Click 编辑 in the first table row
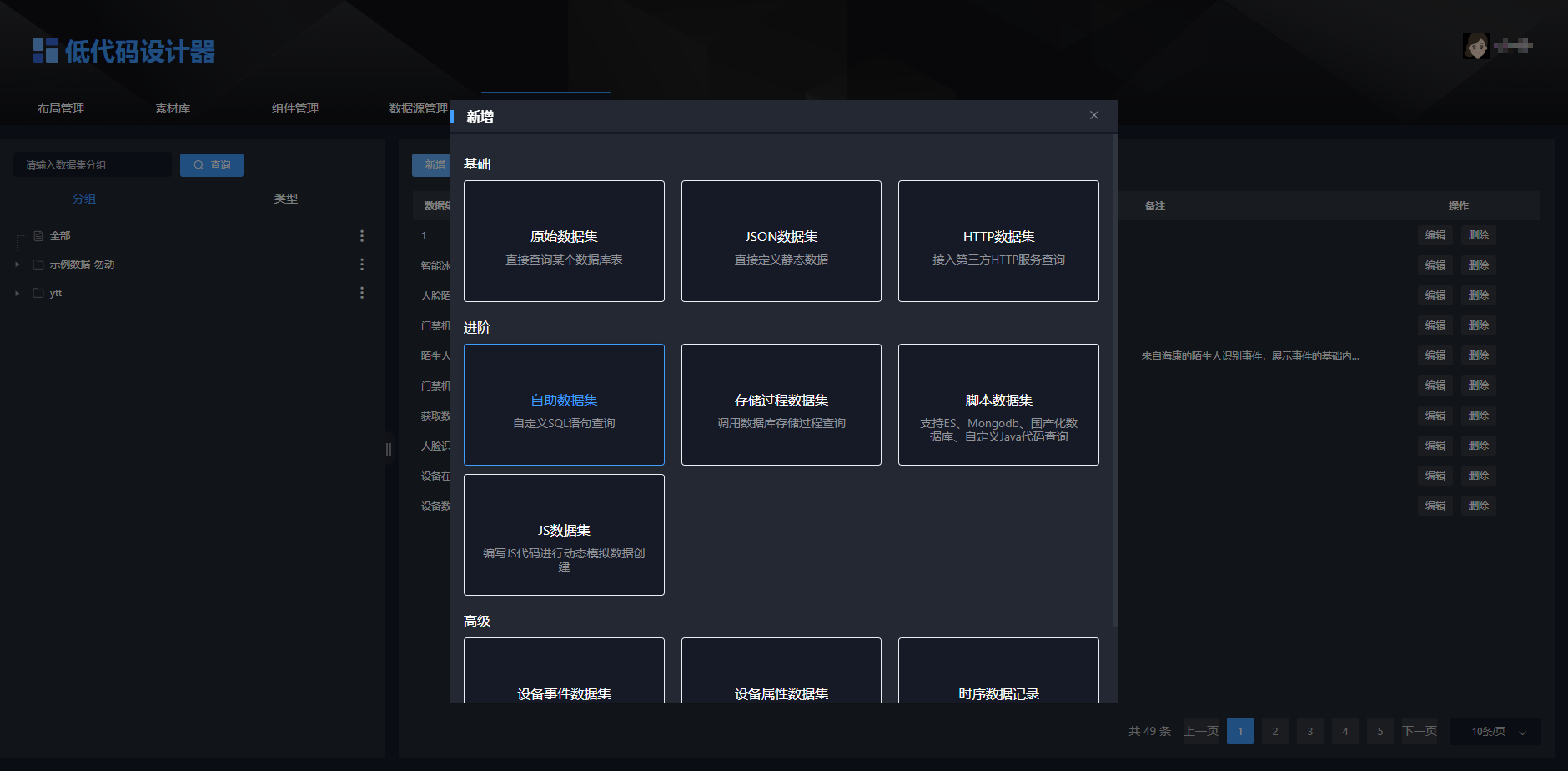The image size is (1568, 771). tap(1435, 235)
